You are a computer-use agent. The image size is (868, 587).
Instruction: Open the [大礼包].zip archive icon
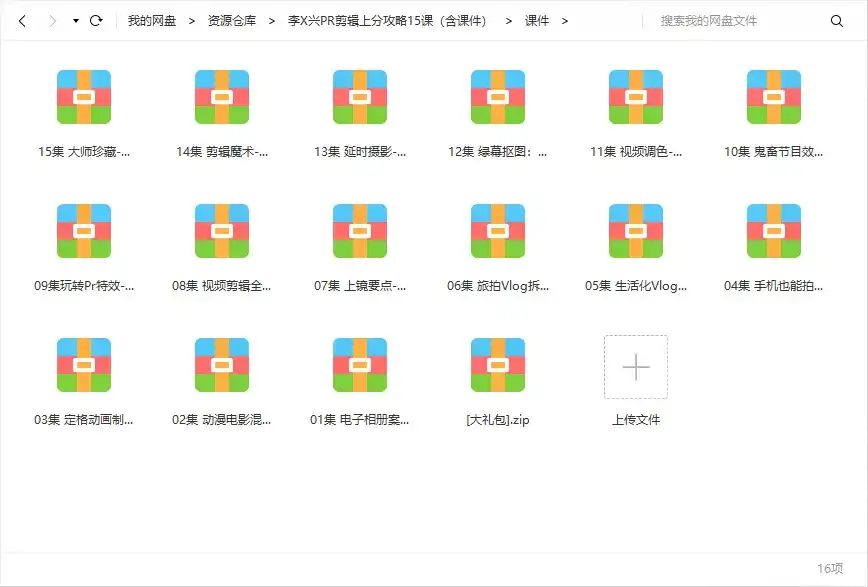pyautogui.click(x=497, y=366)
